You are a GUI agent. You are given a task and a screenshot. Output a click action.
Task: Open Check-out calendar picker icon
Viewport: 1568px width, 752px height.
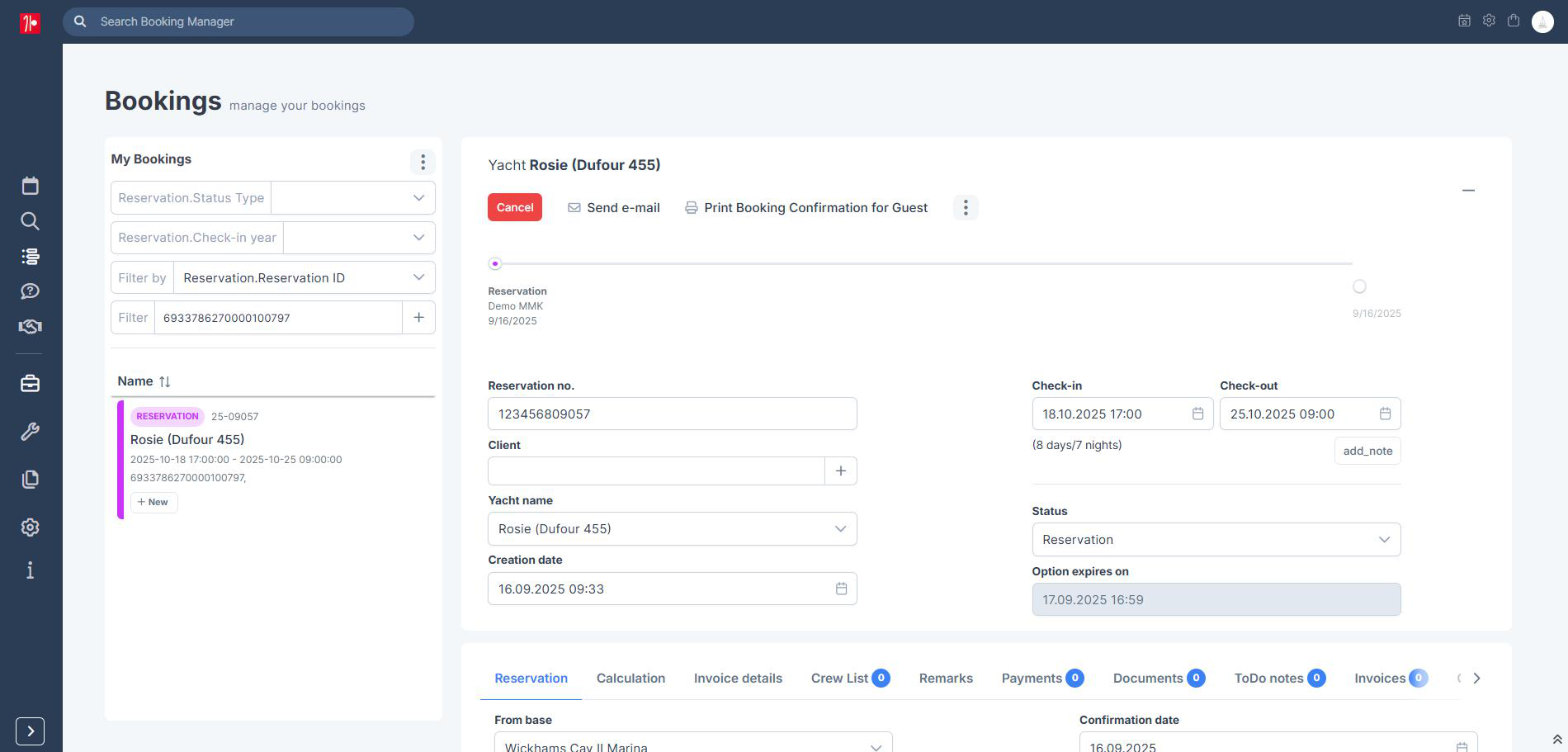(x=1385, y=414)
